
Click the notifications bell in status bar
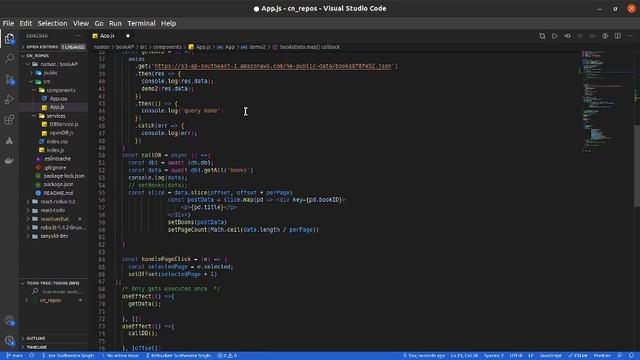pos(631,356)
